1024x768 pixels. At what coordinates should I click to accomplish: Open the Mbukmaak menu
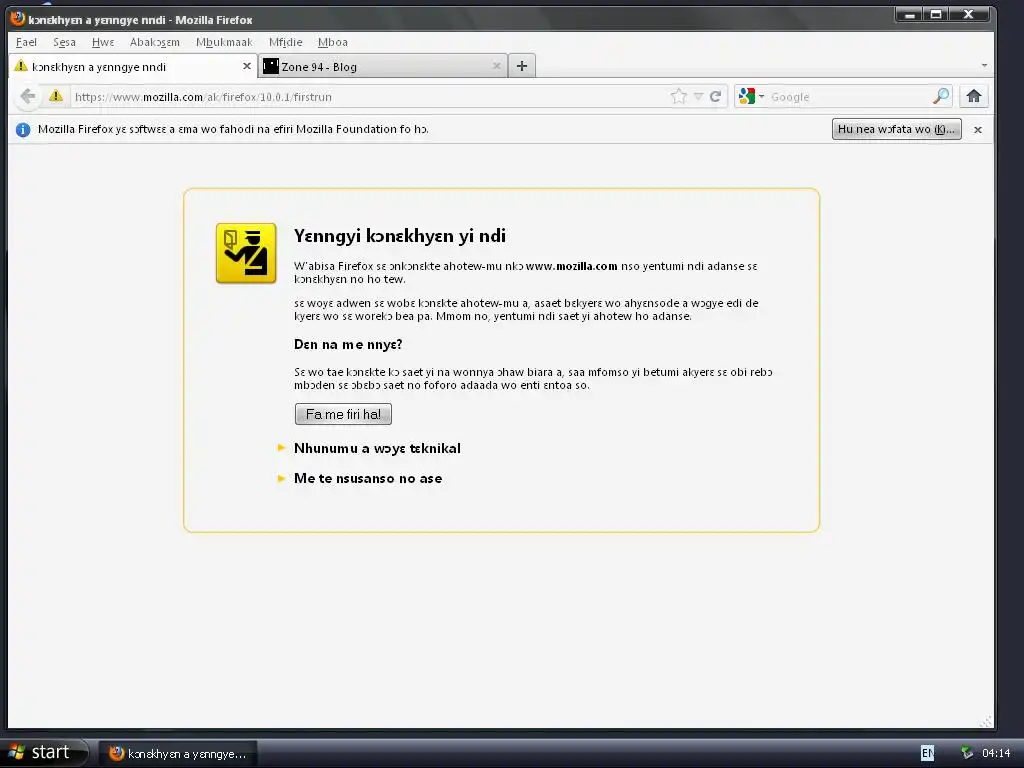pos(224,42)
